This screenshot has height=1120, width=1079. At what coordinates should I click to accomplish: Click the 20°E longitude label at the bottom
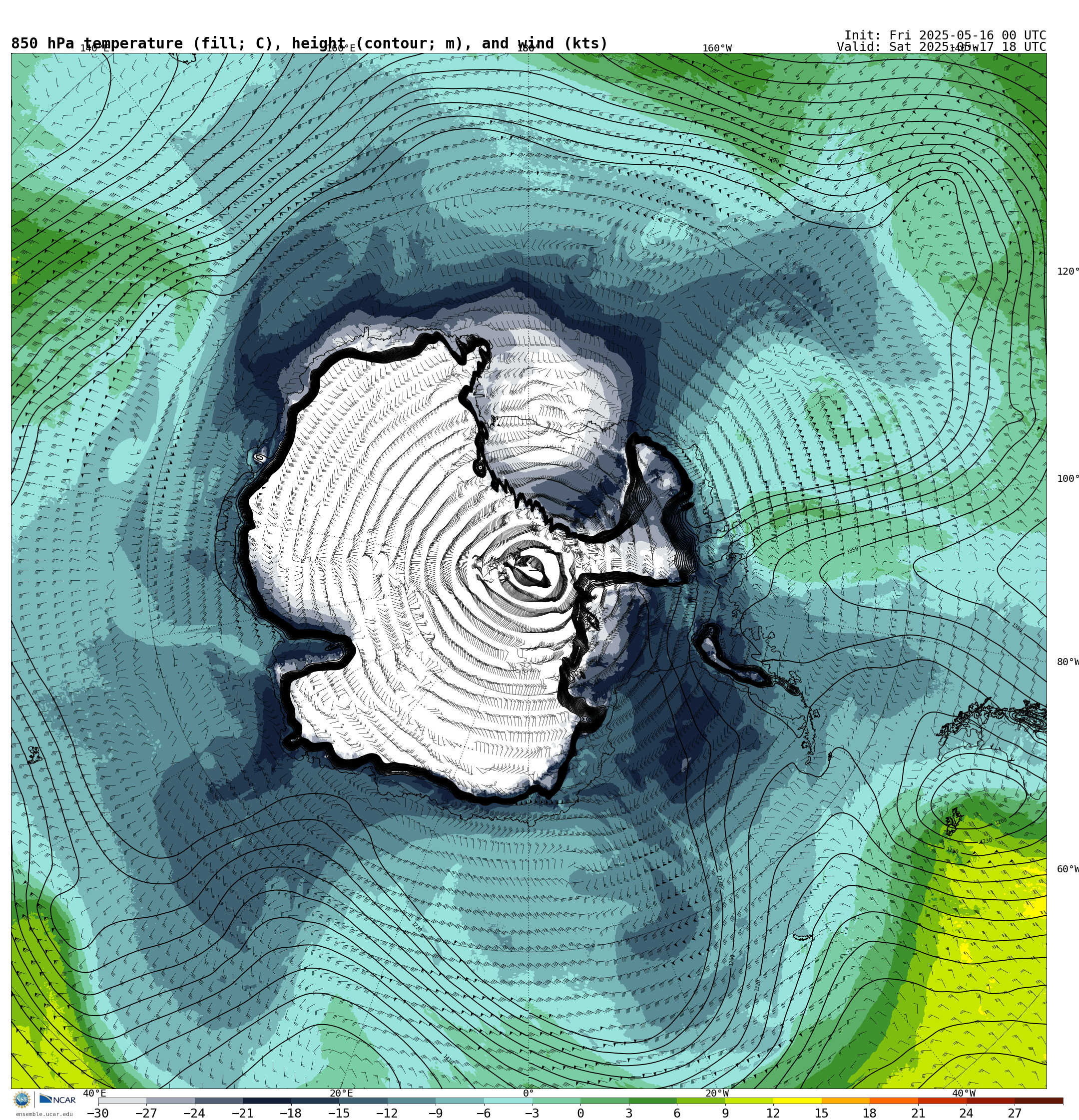click(x=341, y=1093)
